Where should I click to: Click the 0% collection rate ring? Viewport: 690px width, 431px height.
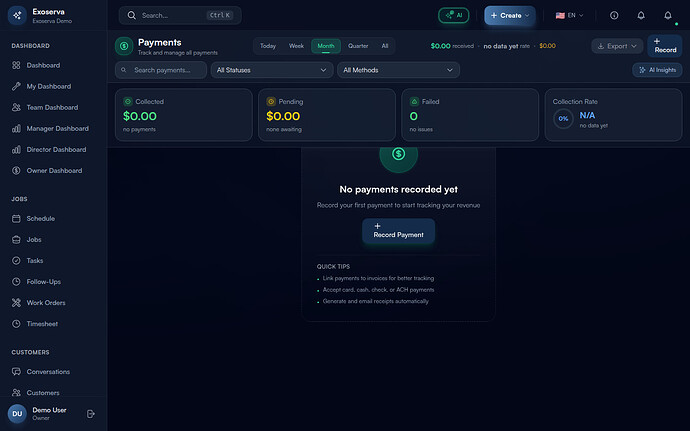point(563,118)
